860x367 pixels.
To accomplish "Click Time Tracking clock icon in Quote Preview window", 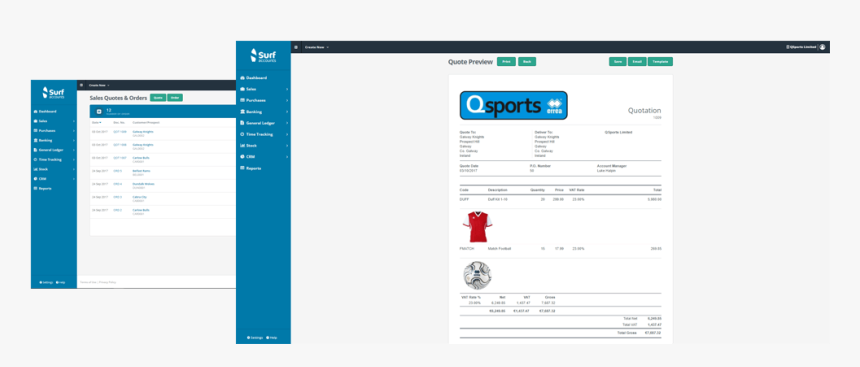I will [242, 134].
